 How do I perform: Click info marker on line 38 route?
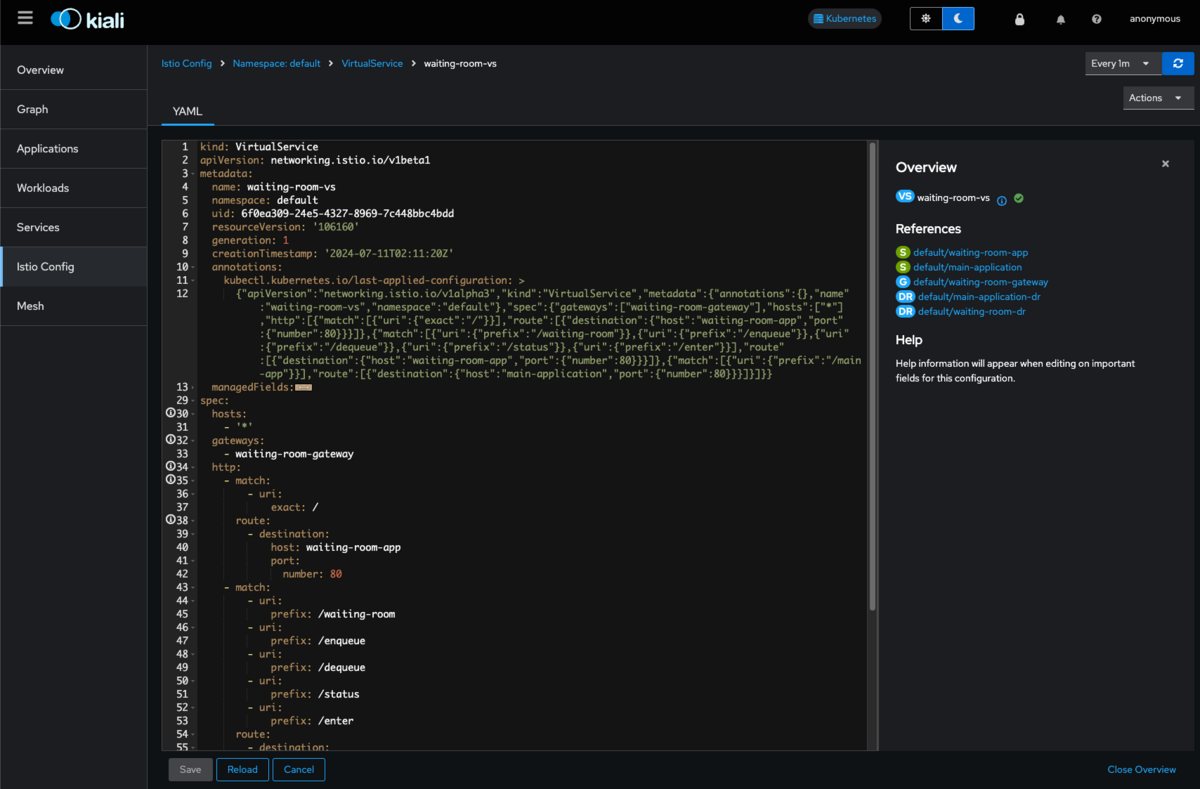(170, 520)
